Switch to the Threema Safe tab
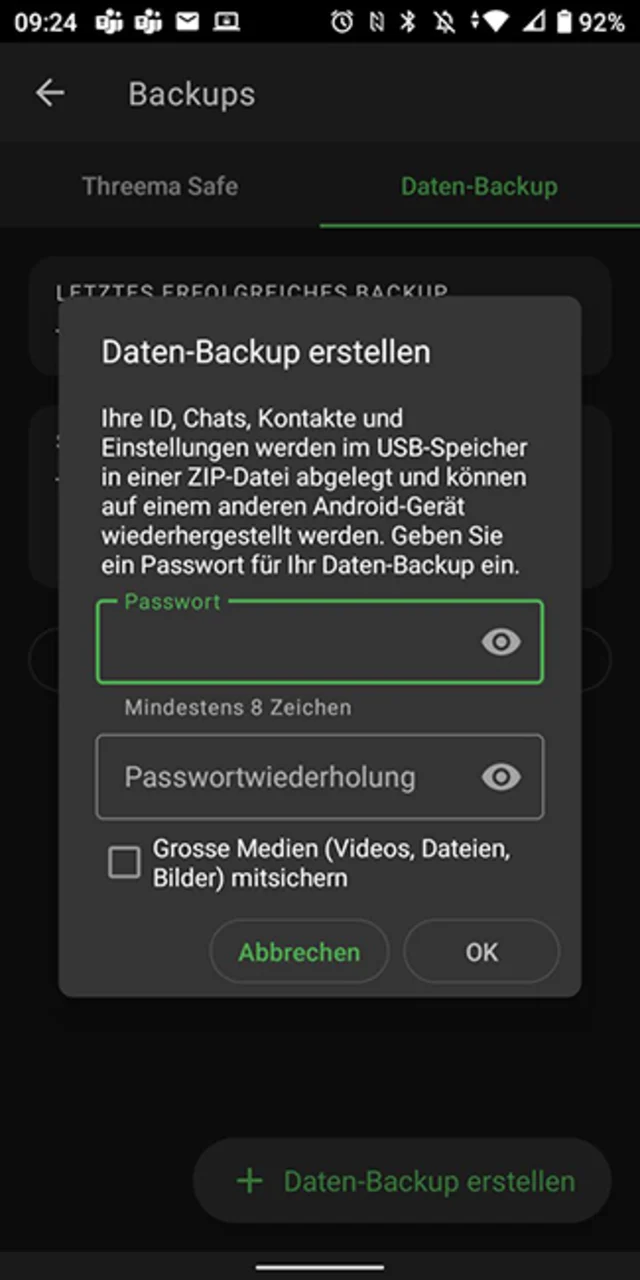 click(160, 186)
